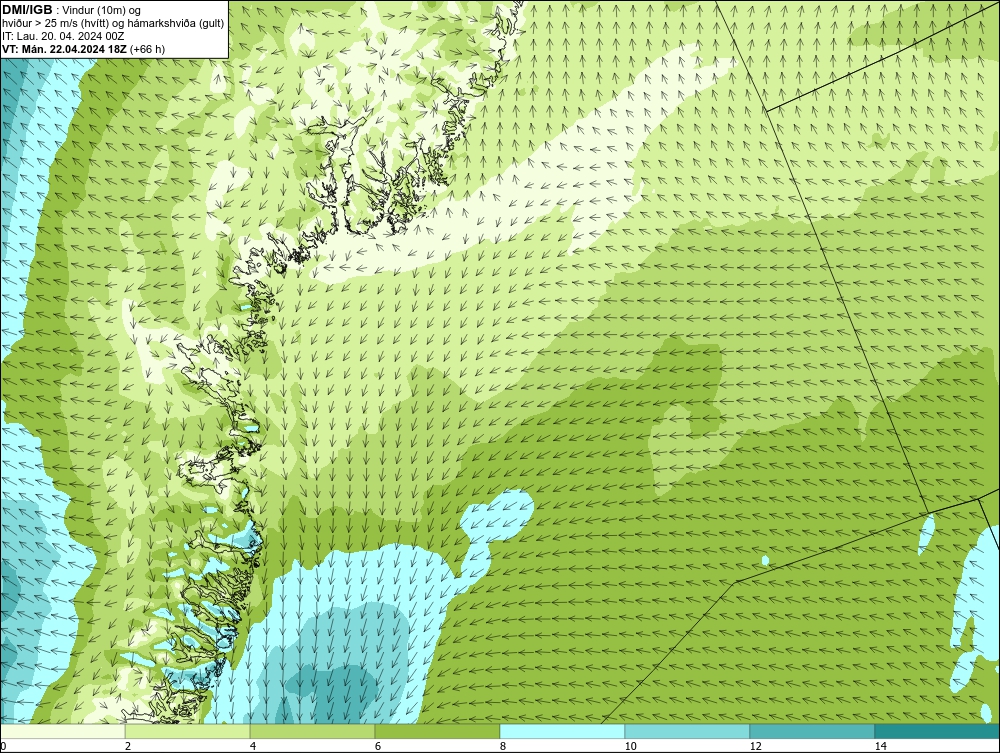Click the legend value "6"
1000x753 pixels.
point(378,747)
